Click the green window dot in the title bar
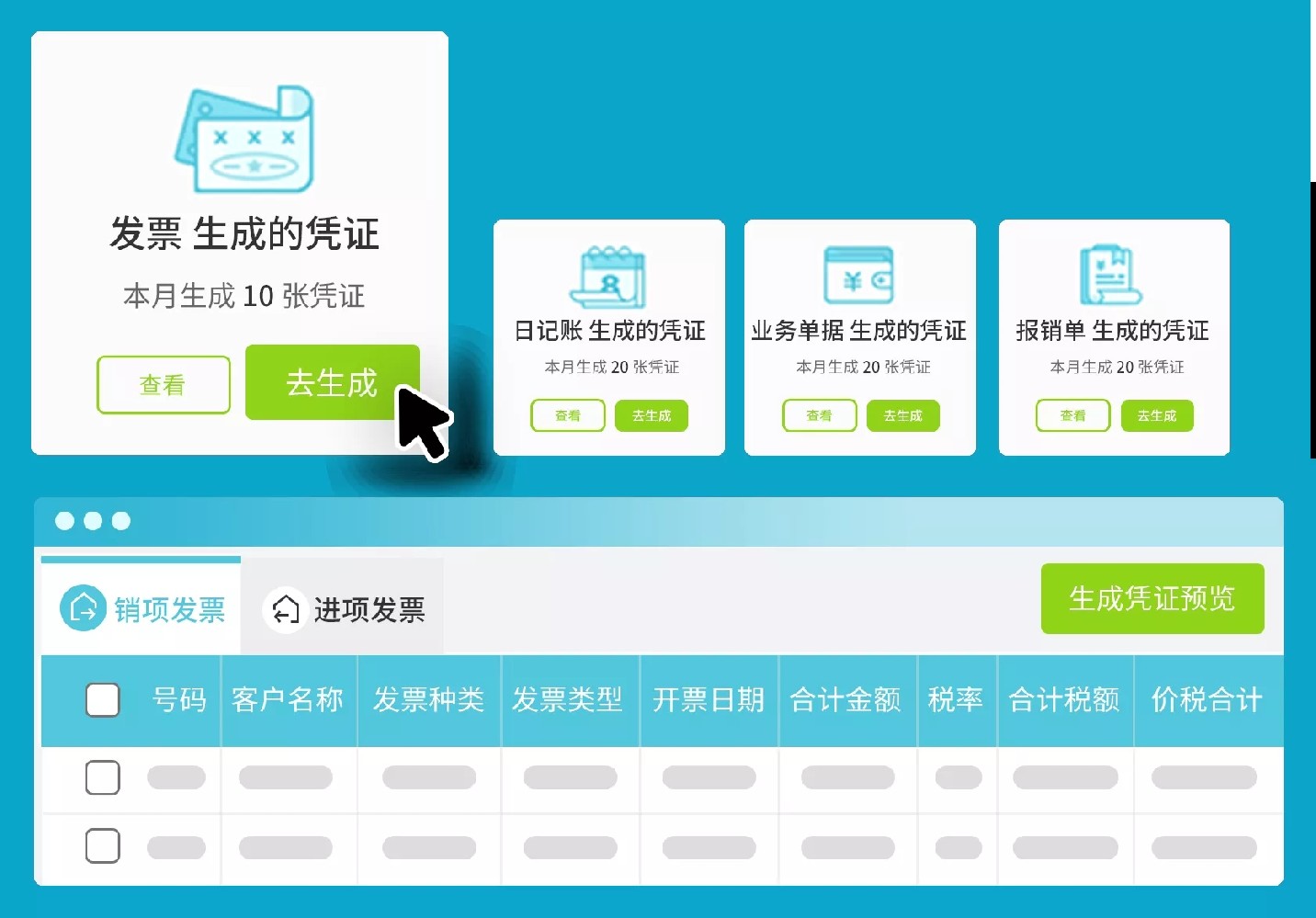The height and width of the screenshot is (918, 1316). tap(120, 521)
